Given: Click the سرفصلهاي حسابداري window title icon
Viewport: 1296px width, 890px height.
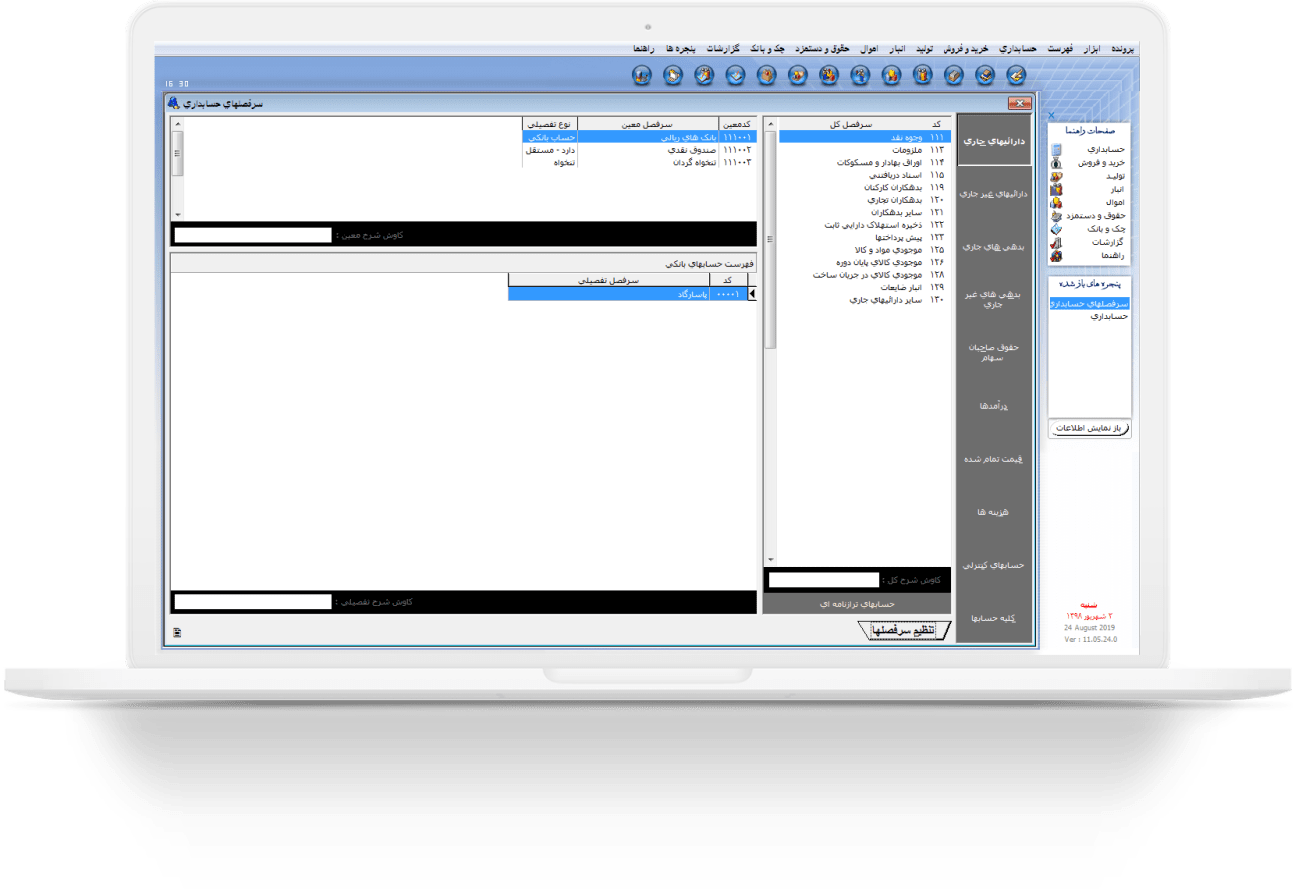Looking at the screenshot, I should tap(174, 104).
